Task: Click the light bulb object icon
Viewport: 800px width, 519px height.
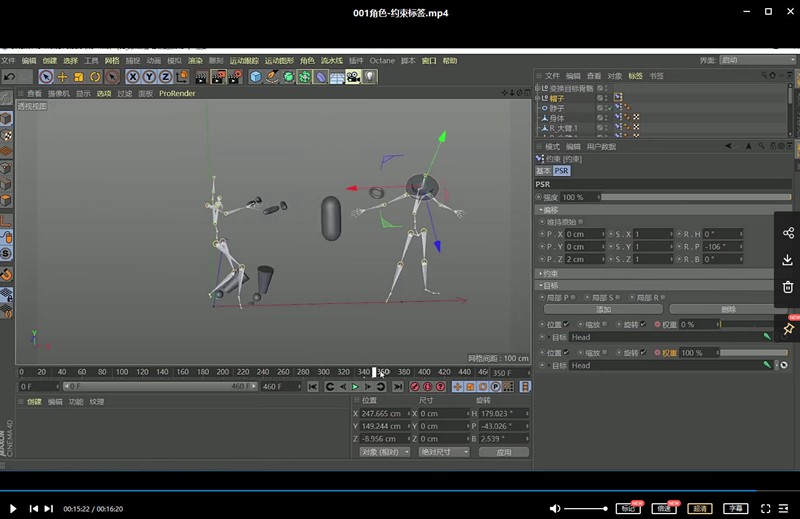Action: tap(370, 77)
